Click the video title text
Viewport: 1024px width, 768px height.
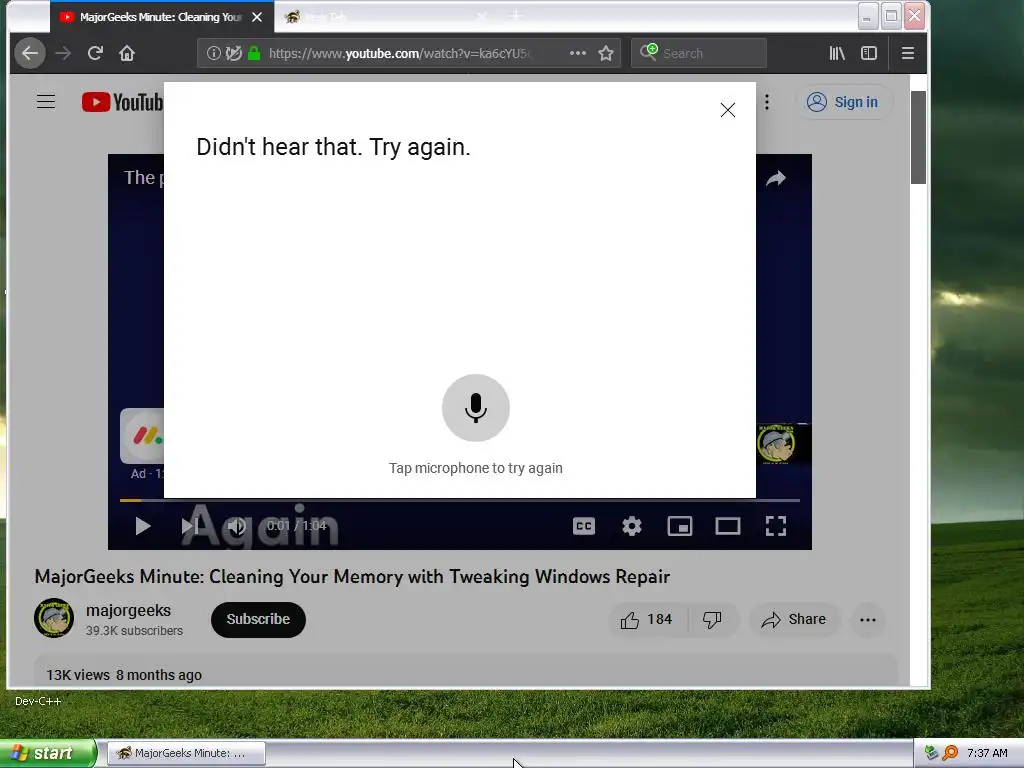[352, 577]
